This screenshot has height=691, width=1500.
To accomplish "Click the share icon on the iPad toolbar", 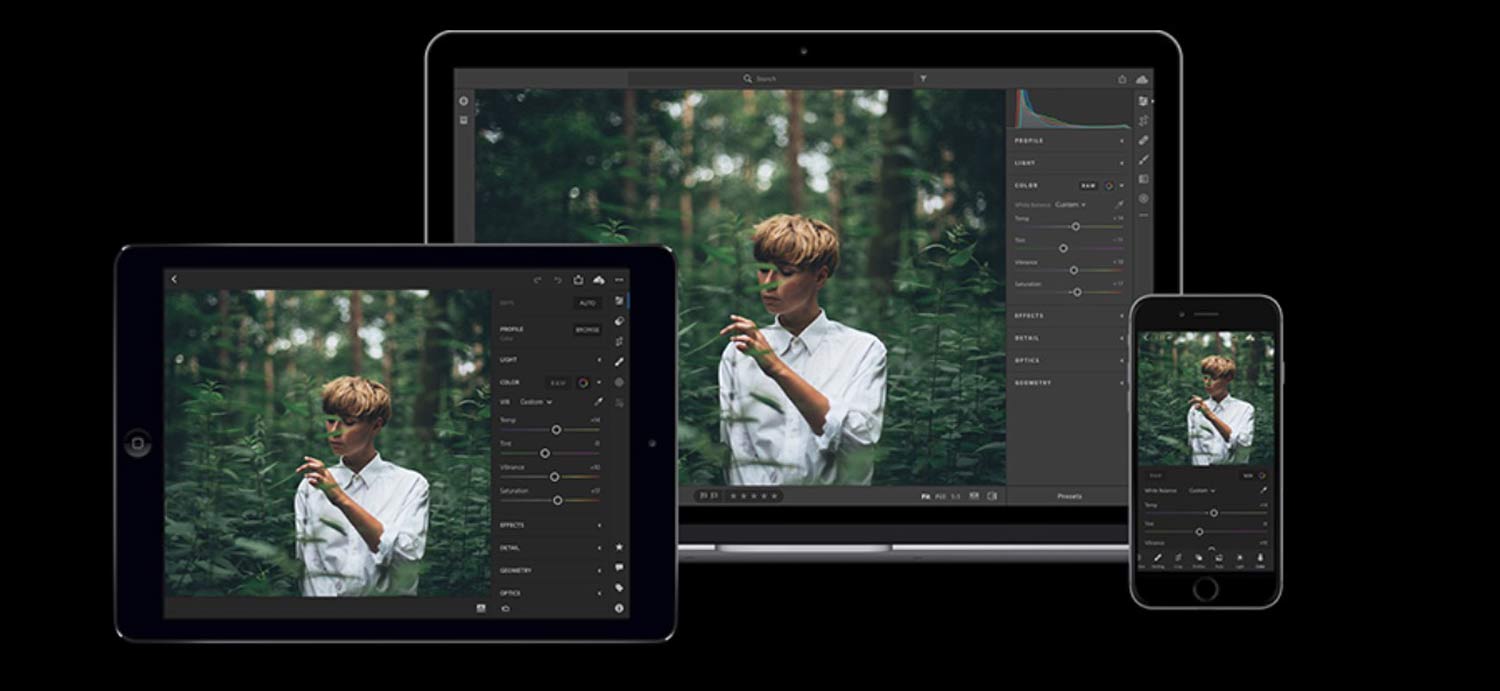I will click(579, 280).
